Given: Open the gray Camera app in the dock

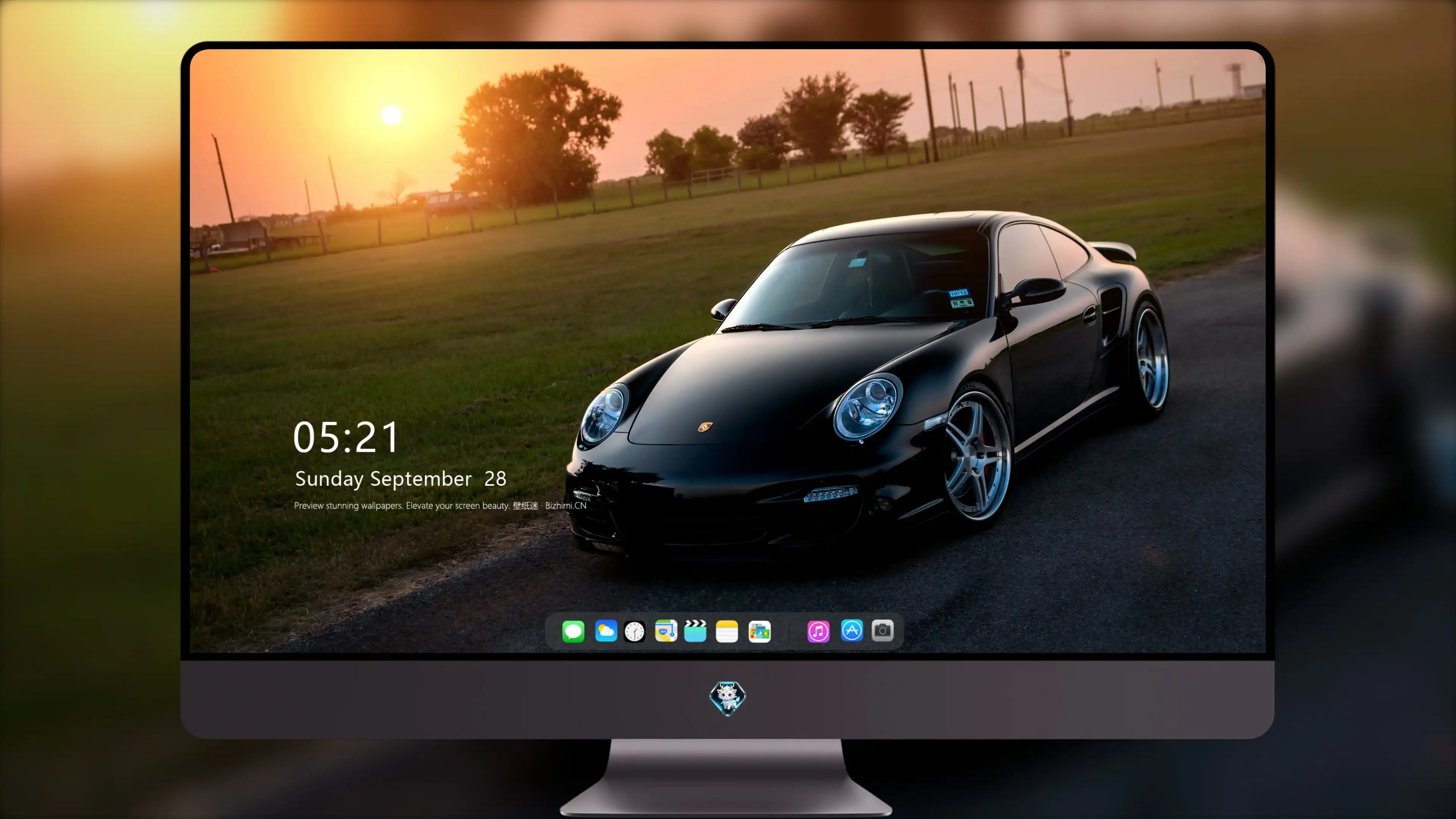Looking at the screenshot, I should pyautogui.click(x=883, y=630).
